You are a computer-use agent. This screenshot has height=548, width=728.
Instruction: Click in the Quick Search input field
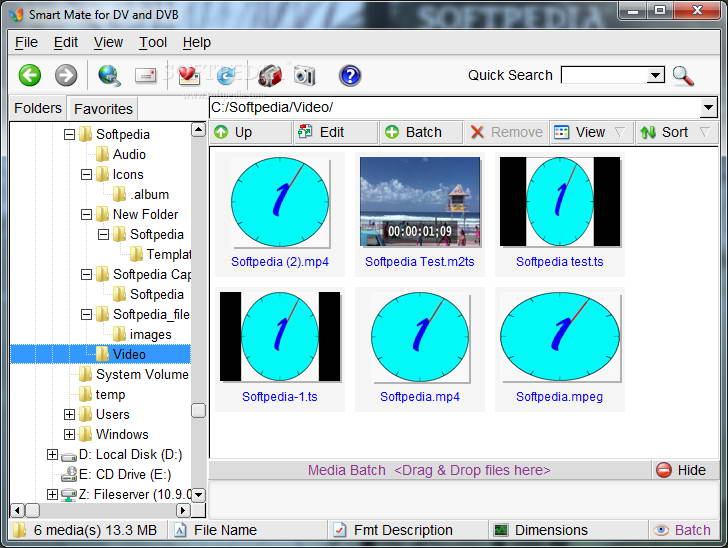click(604, 75)
